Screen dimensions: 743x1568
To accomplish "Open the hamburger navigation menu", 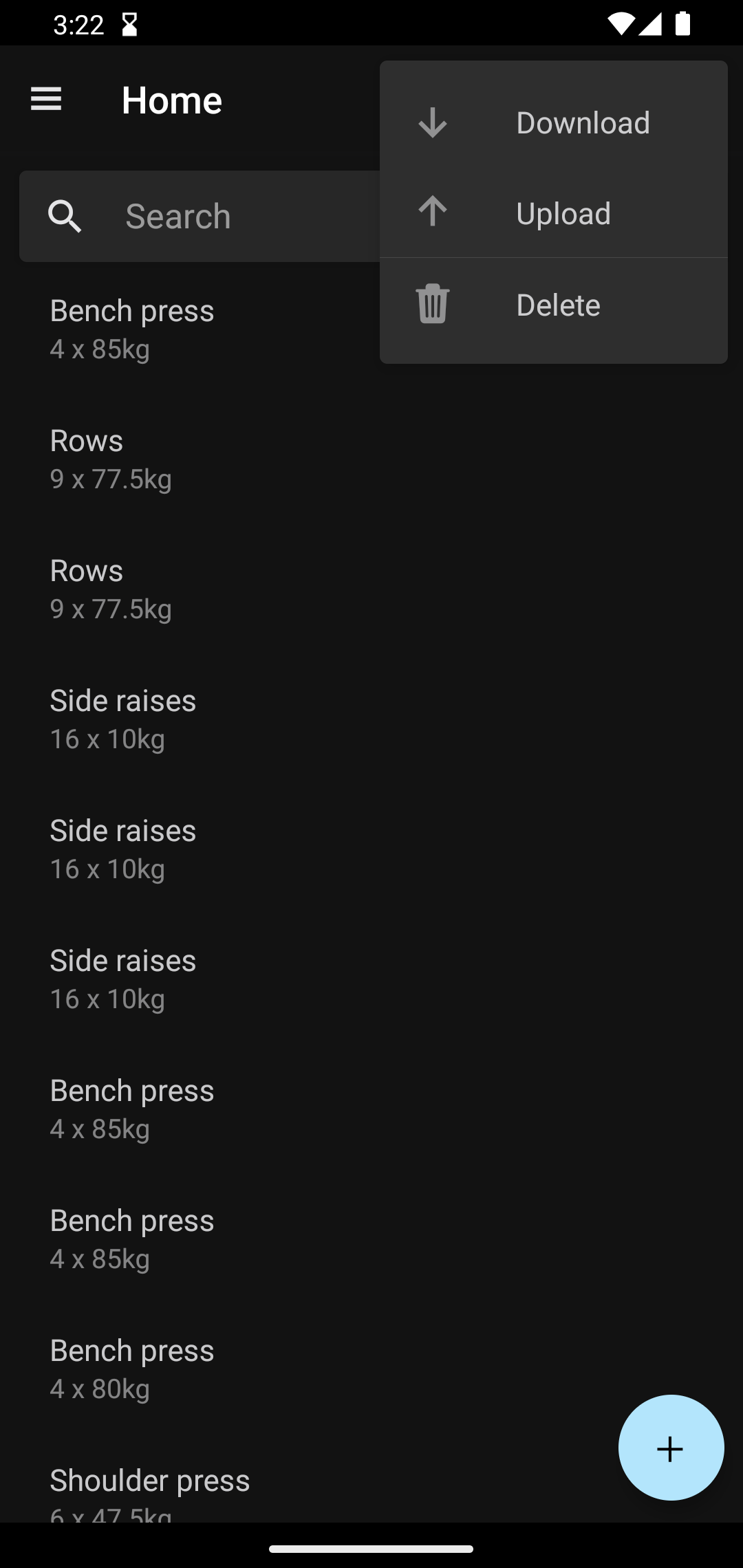I will [46, 100].
